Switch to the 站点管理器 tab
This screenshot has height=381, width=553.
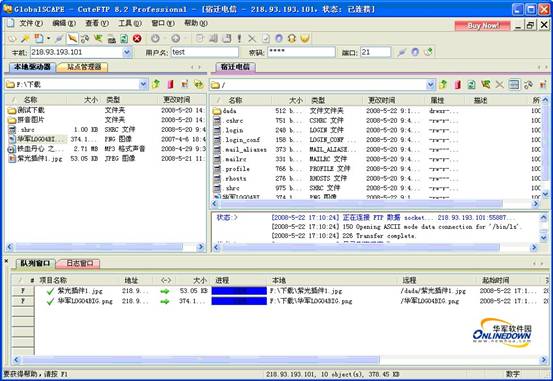[84, 67]
